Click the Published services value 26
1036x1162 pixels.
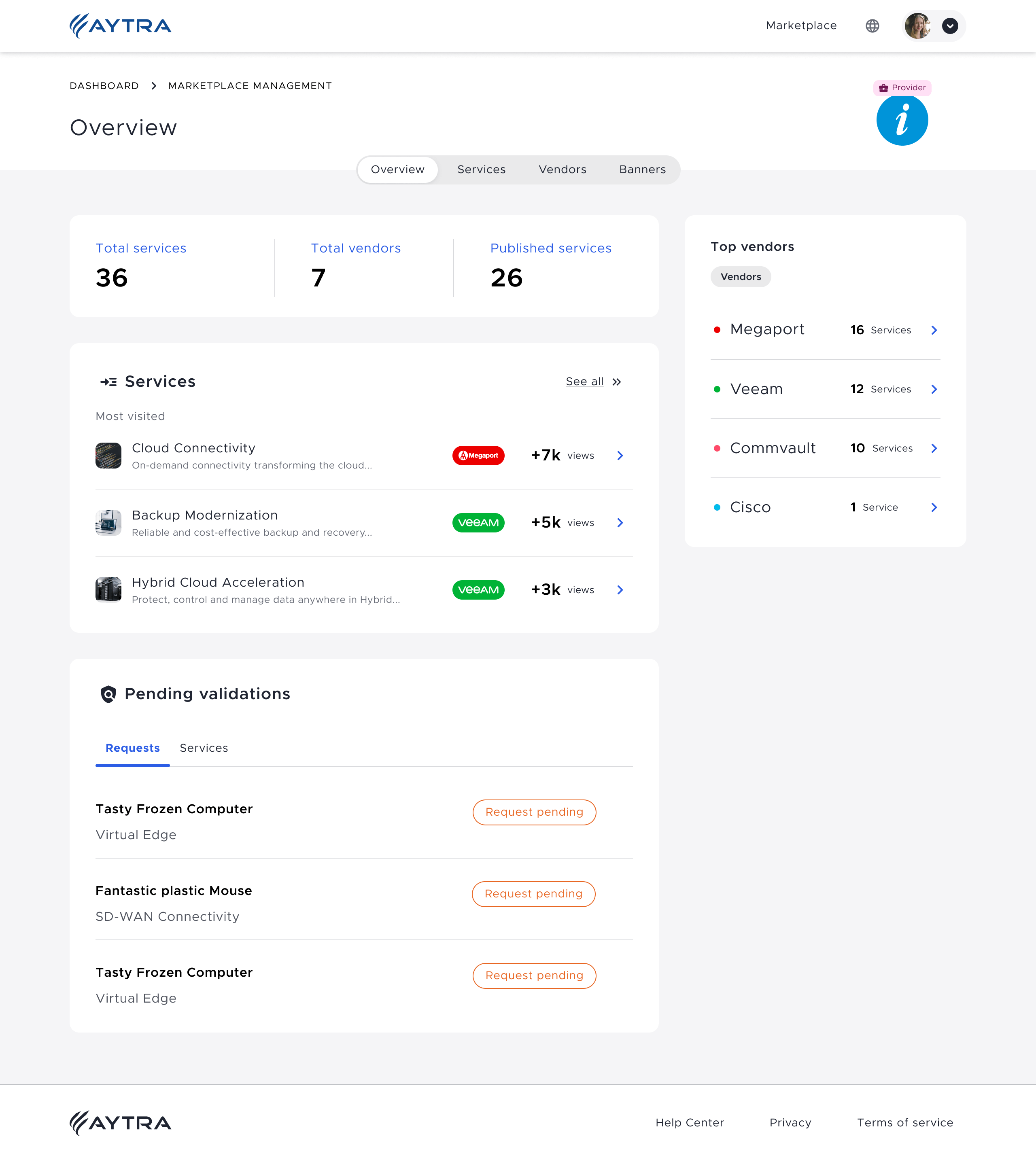[x=506, y=278]
